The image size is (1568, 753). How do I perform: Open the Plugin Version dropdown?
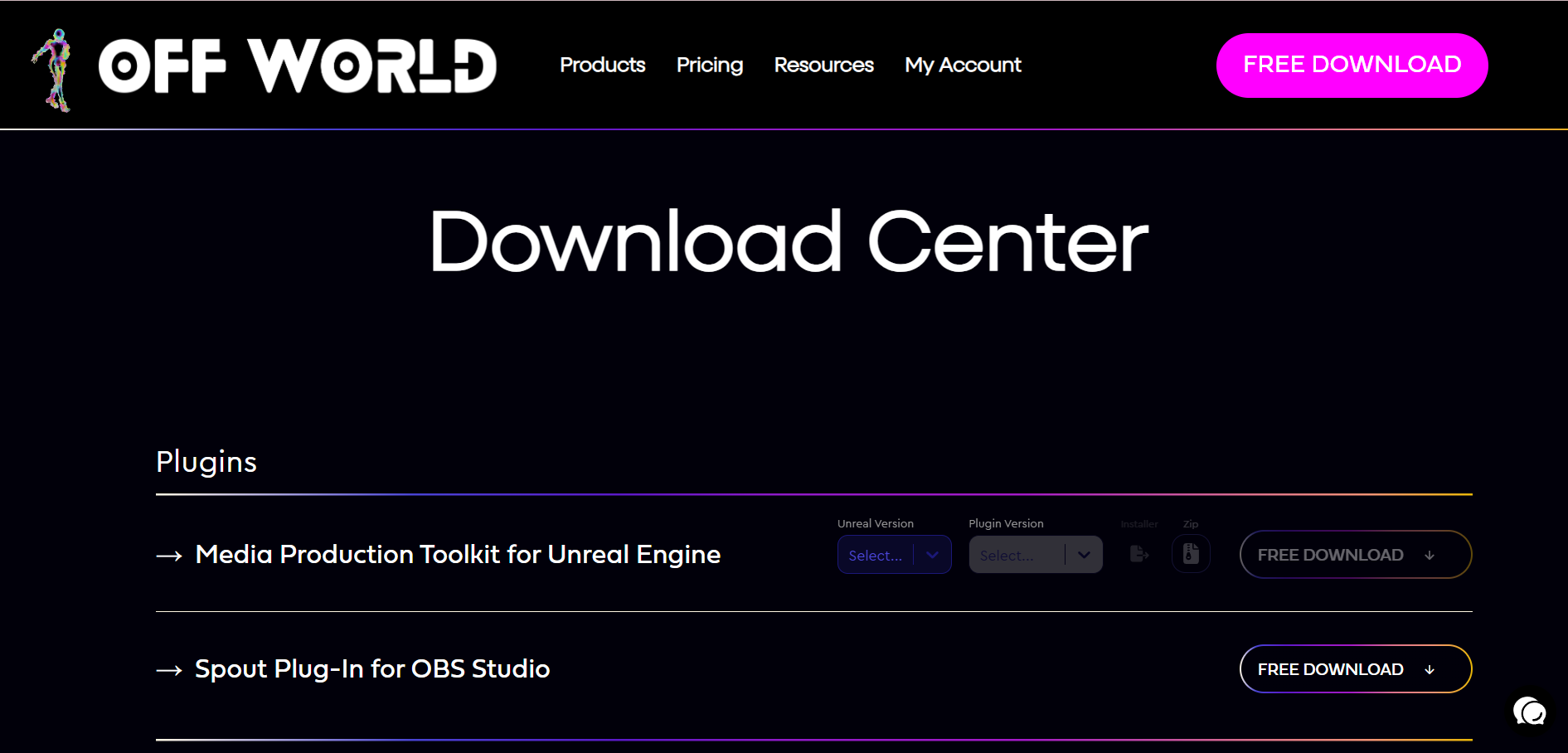(1036, 555)
